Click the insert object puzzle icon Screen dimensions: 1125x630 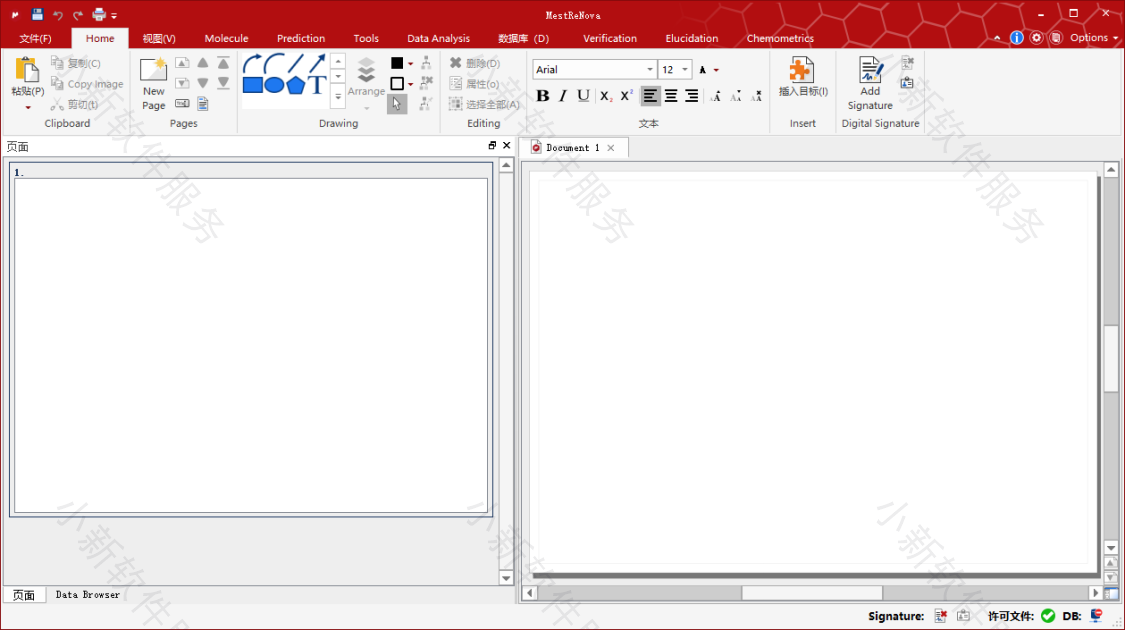(x=802, y=69)
